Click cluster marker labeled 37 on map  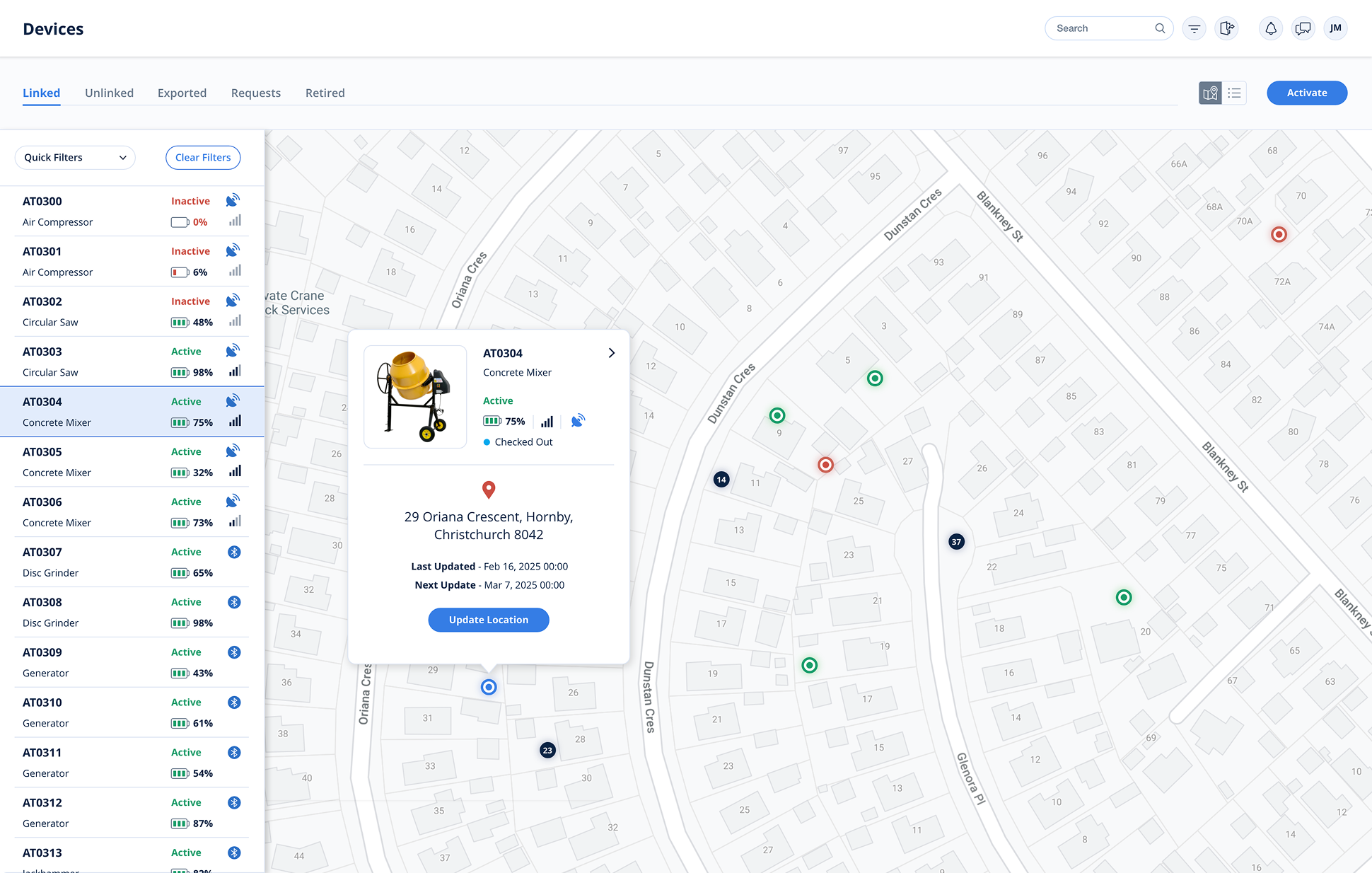point(956,542)
